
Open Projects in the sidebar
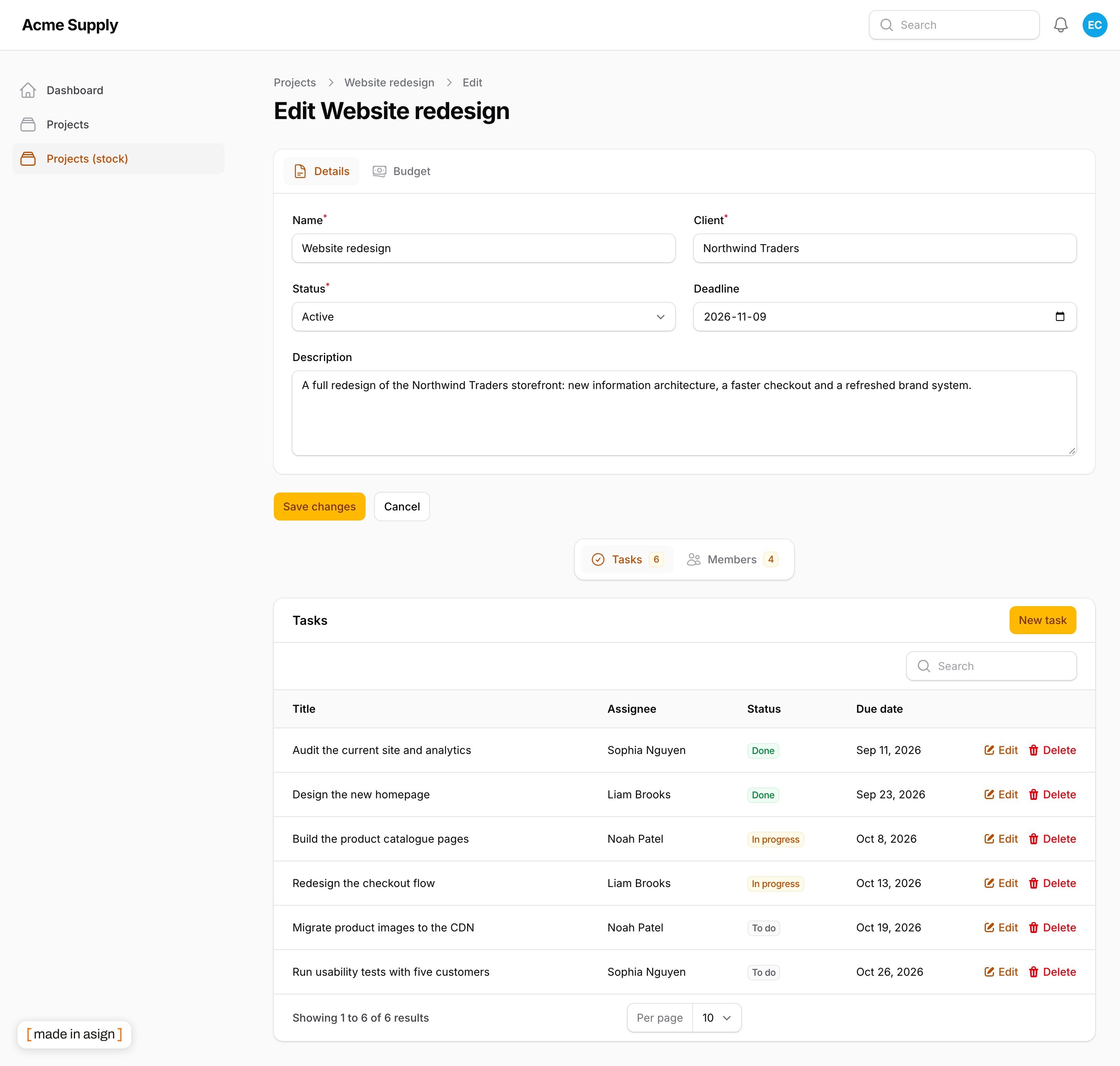click(119, 124)
